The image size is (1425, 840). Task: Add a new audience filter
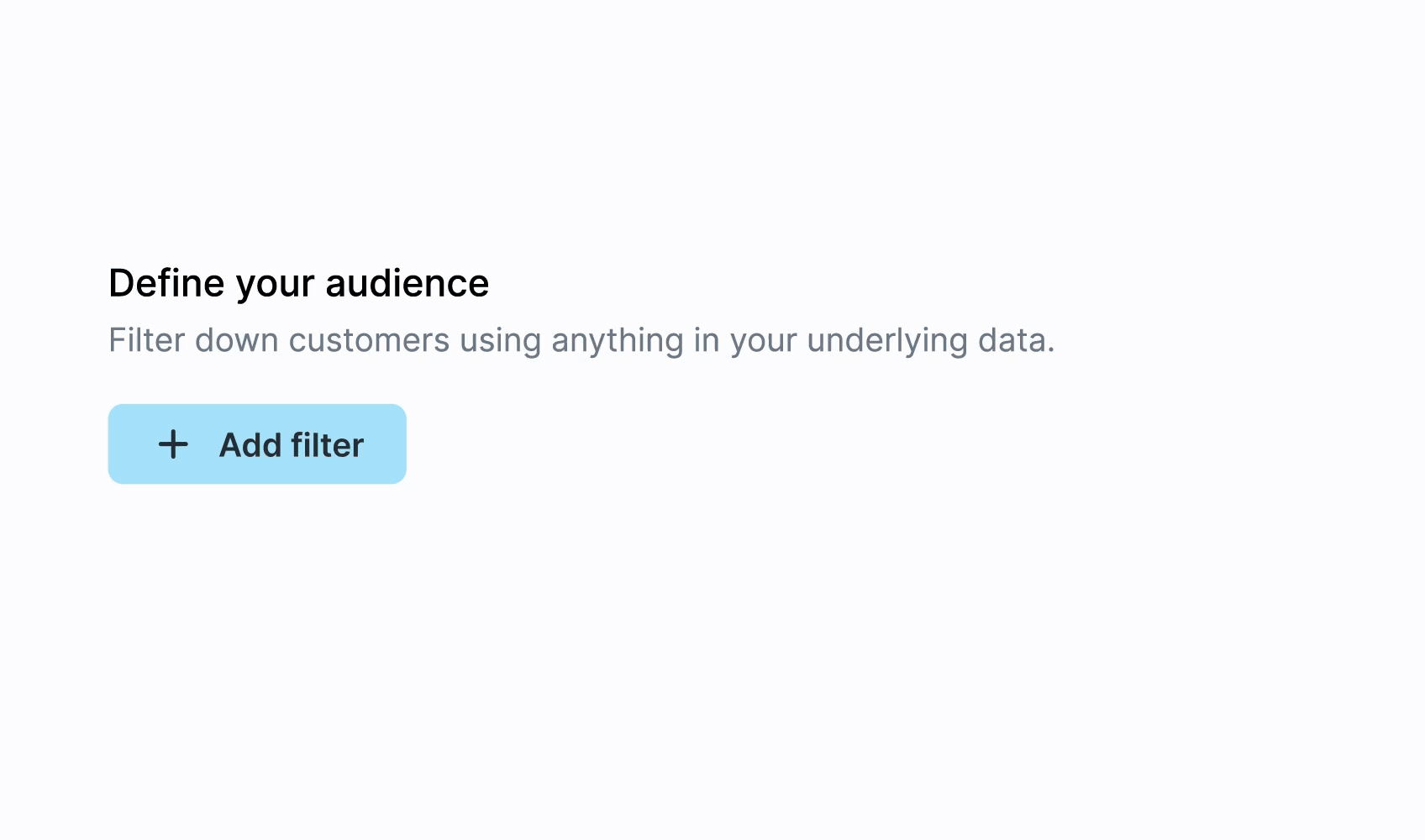coord(257,444)
